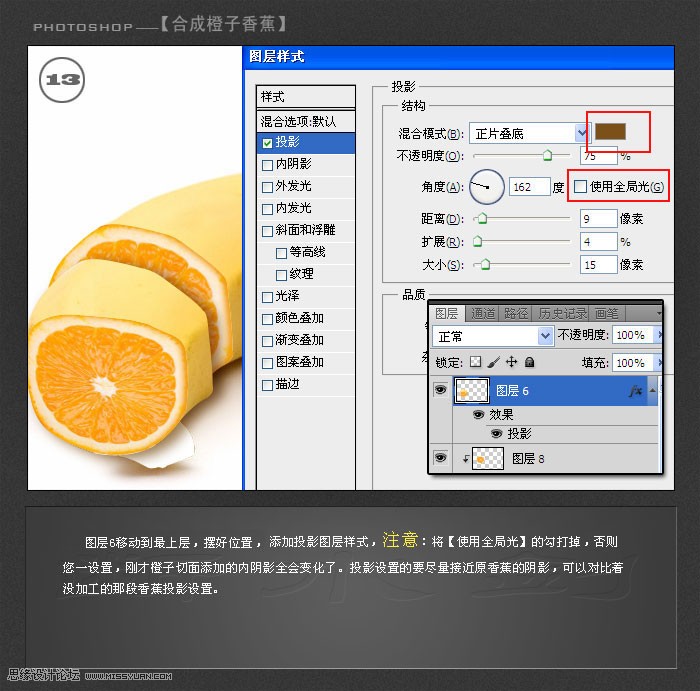The height and width of the screenshot is (691, 700).
Task: Switch to 画笔 tab
Action: coord(607,313)
